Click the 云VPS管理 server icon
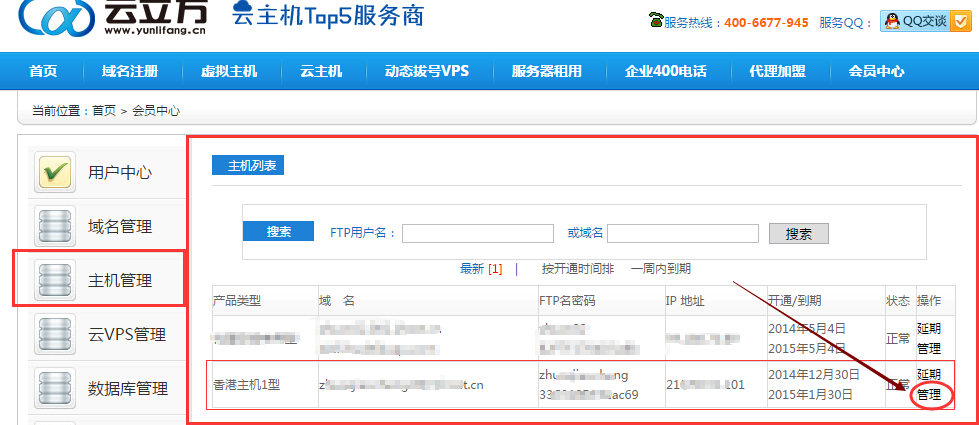This screenshot has height=425, width=979. click(55, 334)
